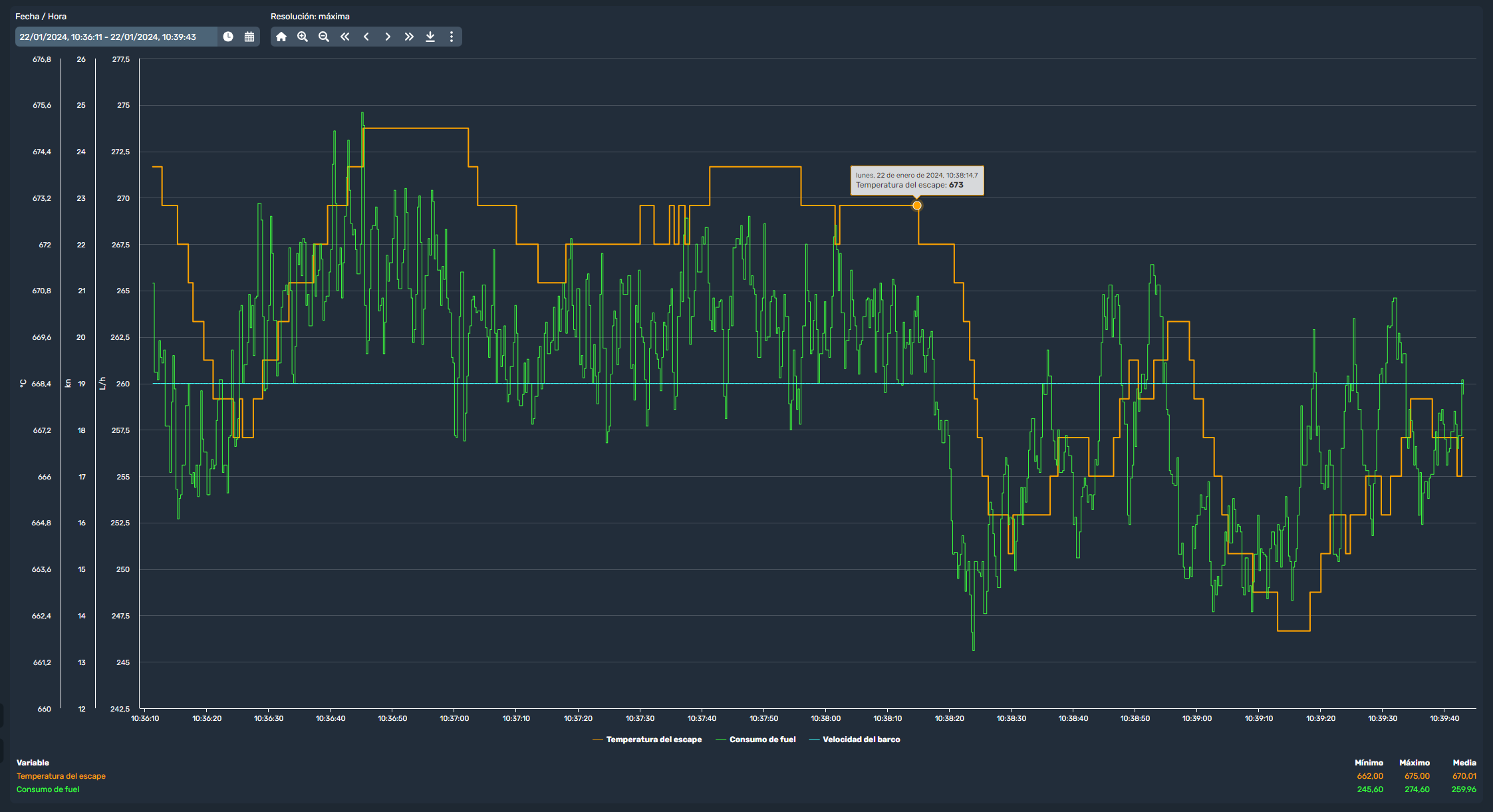
Task: Step back one interval with left arrow
Action: [366, 37]
